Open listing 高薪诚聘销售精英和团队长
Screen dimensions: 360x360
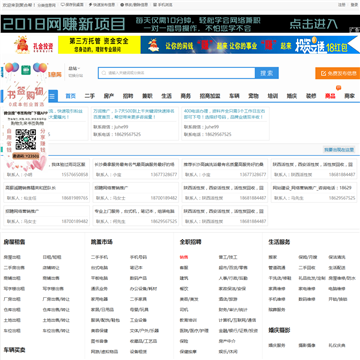point(30,188)
